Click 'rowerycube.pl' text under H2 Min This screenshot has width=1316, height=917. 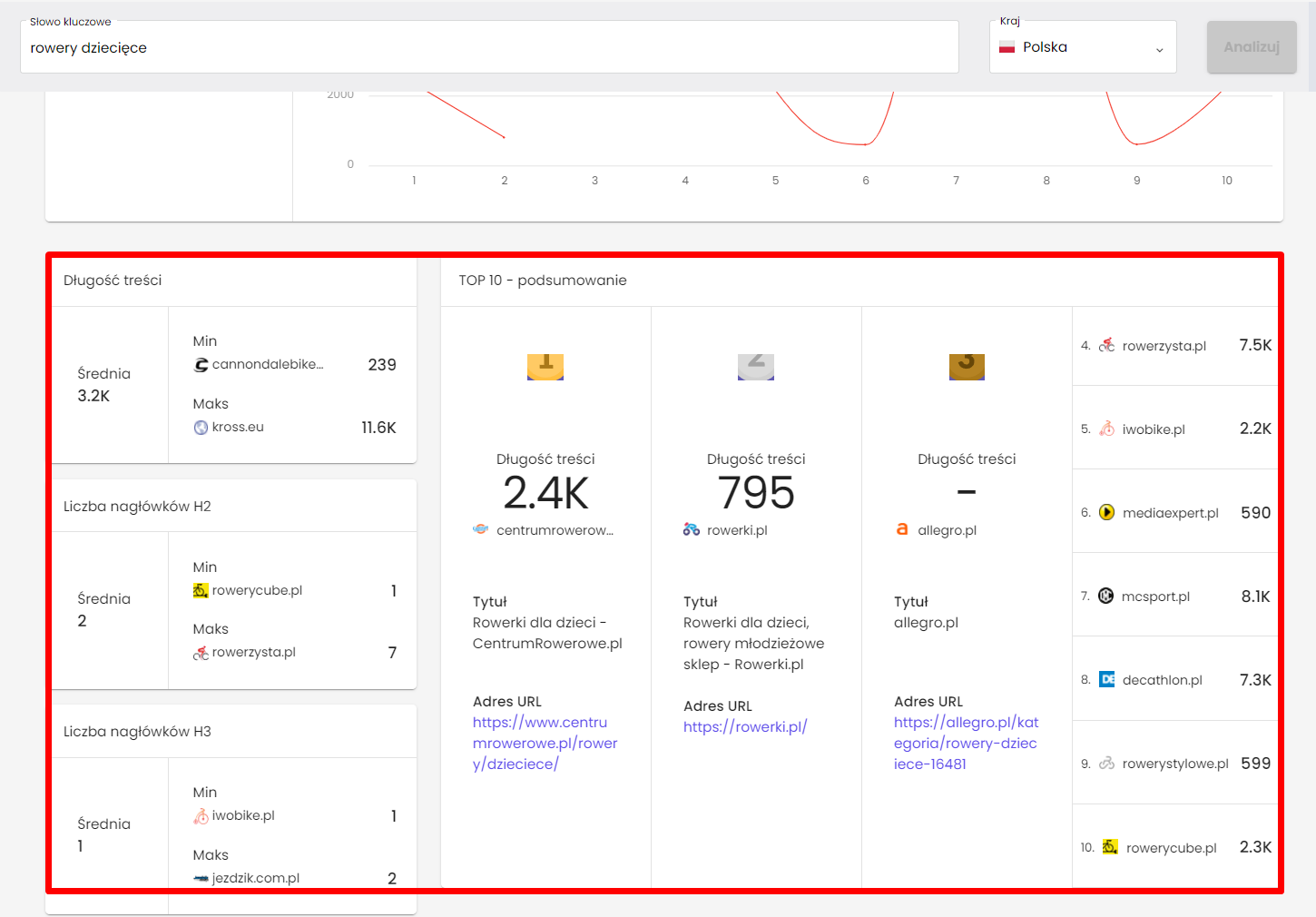click(257, 590)
